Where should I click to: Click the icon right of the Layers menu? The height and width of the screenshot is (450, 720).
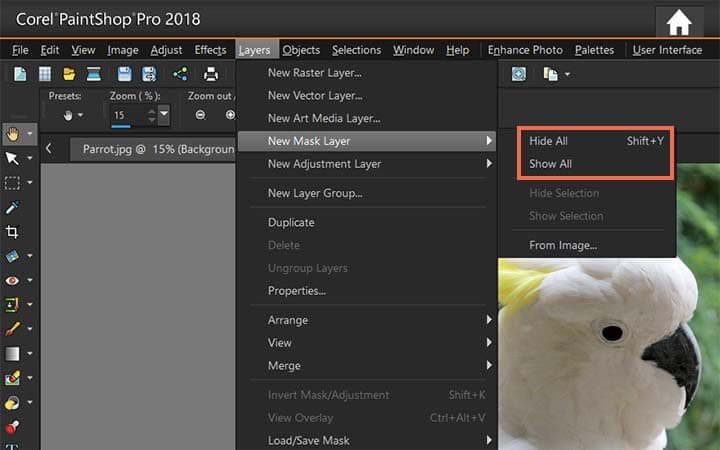coord(519,74)
